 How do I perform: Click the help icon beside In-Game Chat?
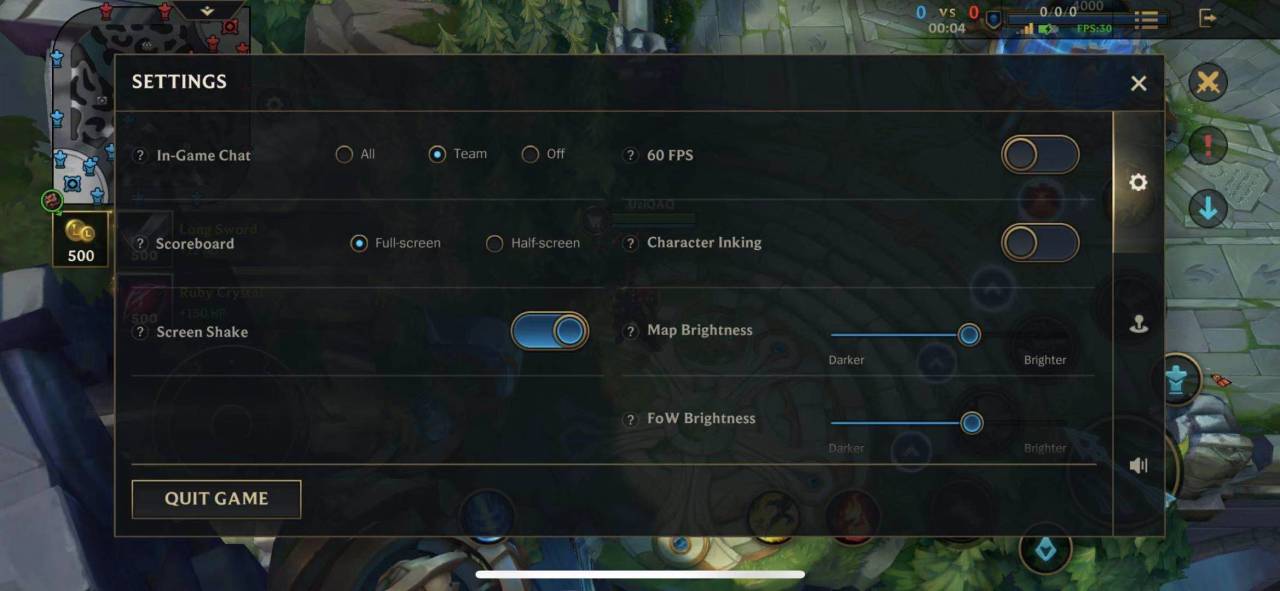pos(140,155)
